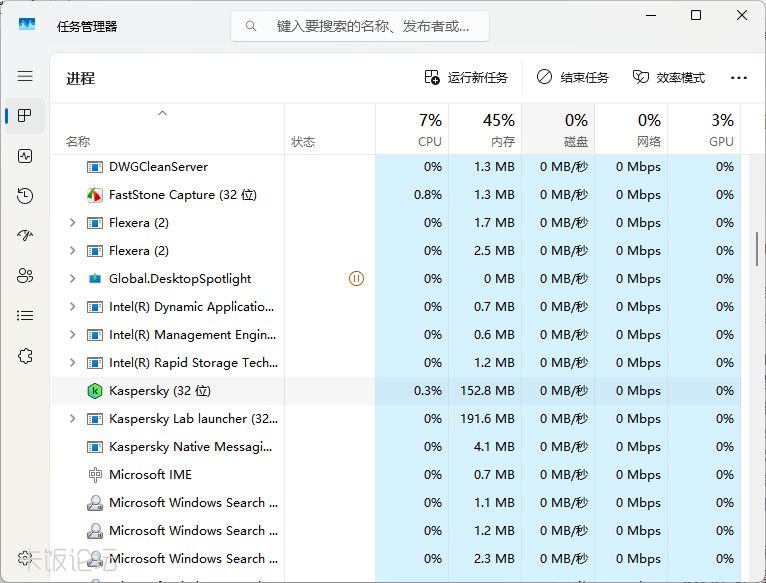Open the App history sidebar icon
Image resolution: width=766 pixels, height=583 pixels.
(25, 195)
